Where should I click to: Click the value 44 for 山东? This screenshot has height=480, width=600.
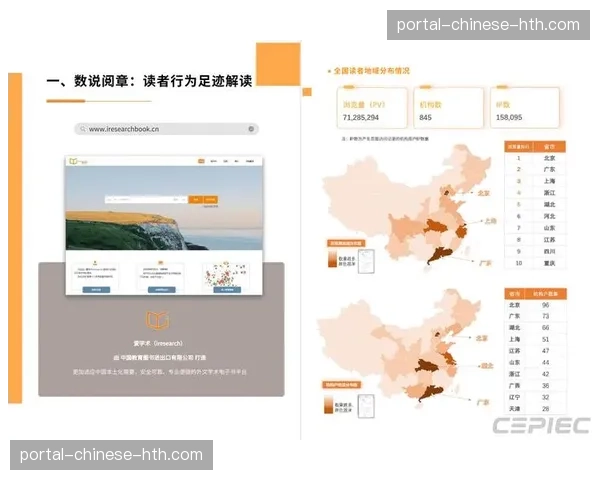tap(546, 362)
